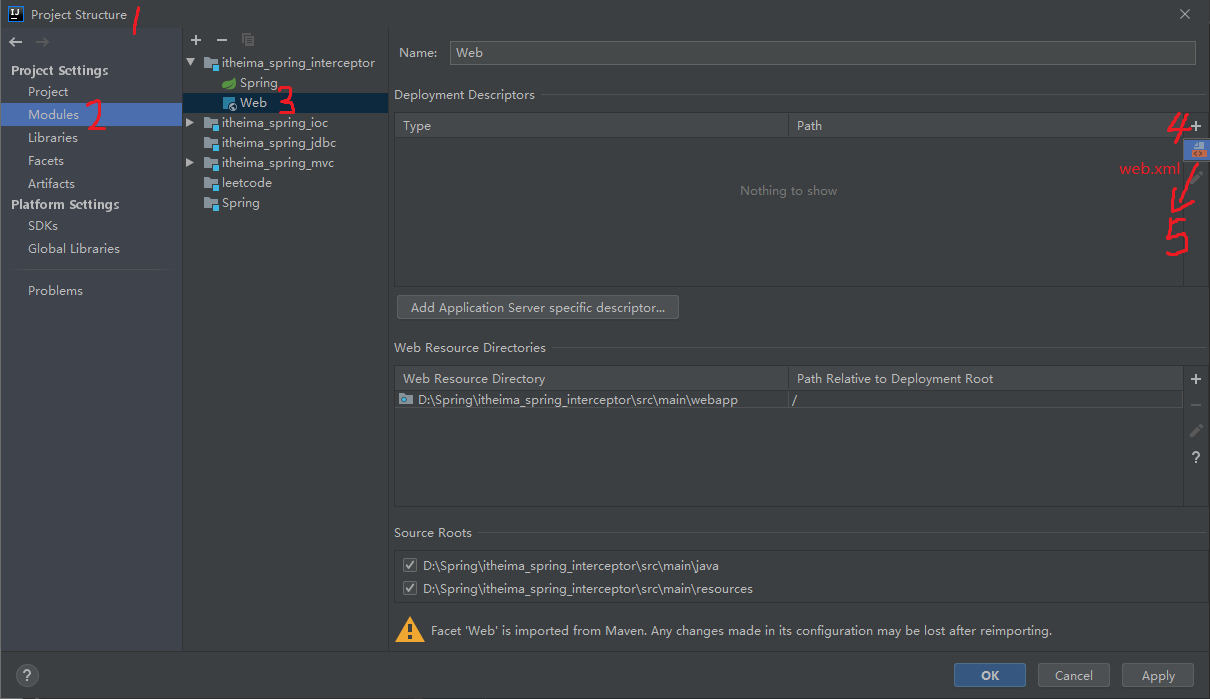The height and width of the screenshot is (699, 1210).
Task: Add a deployment descriptor with the plus icon
Action: (1196, 126)
